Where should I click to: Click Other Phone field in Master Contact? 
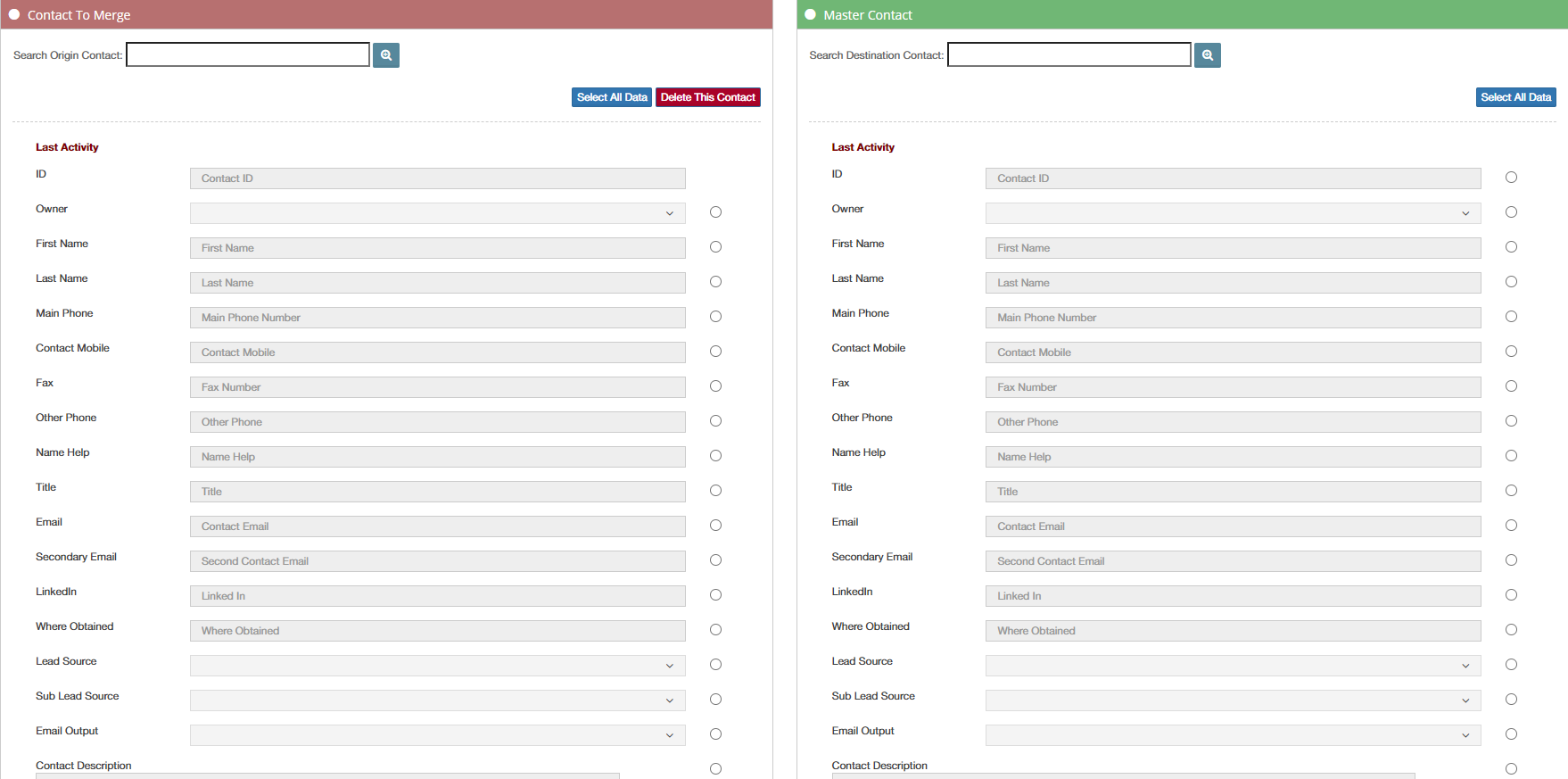tap(1234, 422)
